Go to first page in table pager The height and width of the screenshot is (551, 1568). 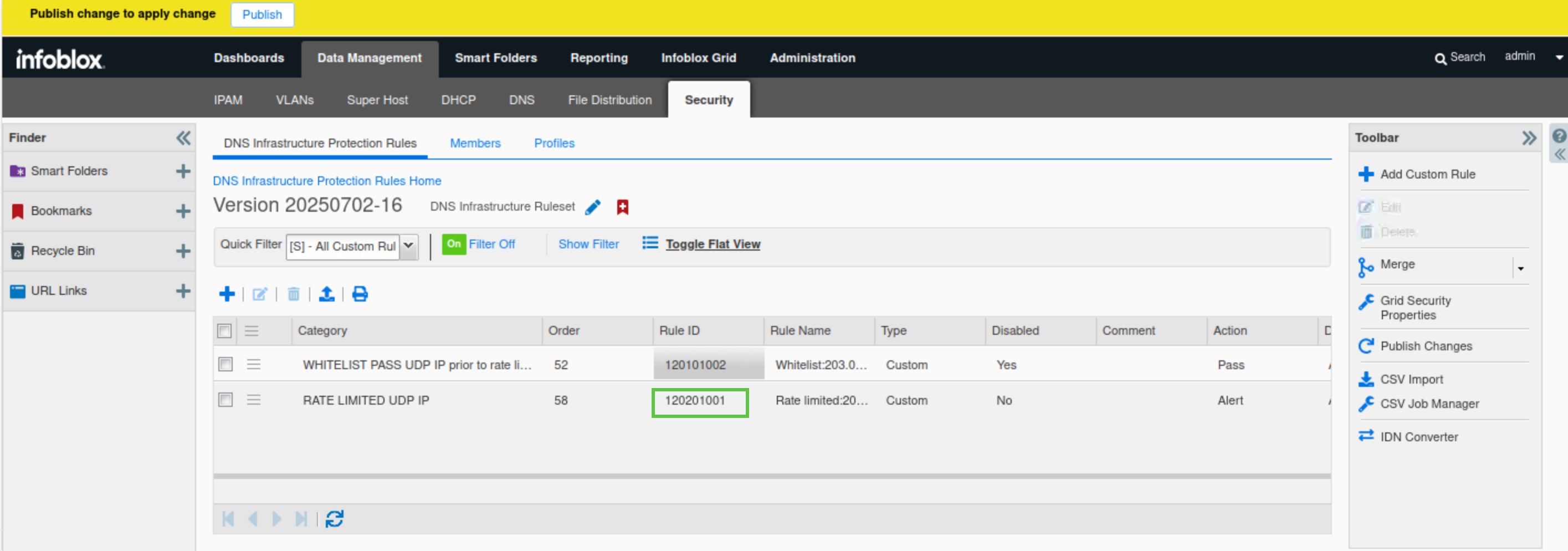228,519
